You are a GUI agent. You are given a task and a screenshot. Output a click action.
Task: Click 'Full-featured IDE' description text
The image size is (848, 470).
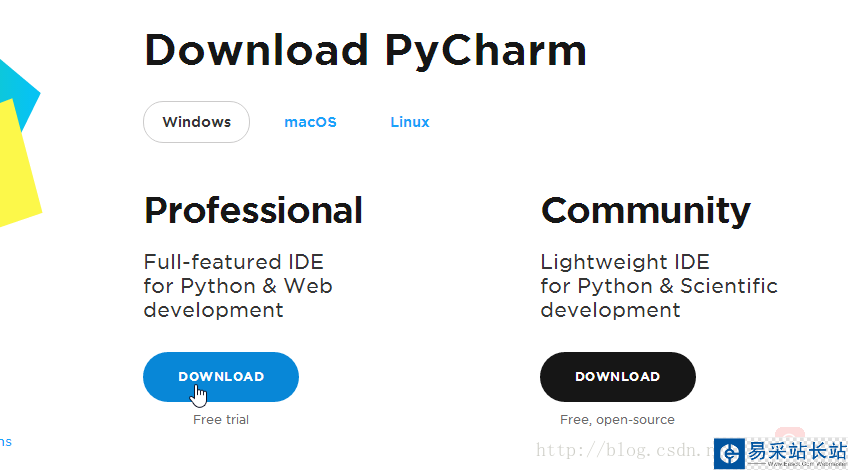(234, 262)
